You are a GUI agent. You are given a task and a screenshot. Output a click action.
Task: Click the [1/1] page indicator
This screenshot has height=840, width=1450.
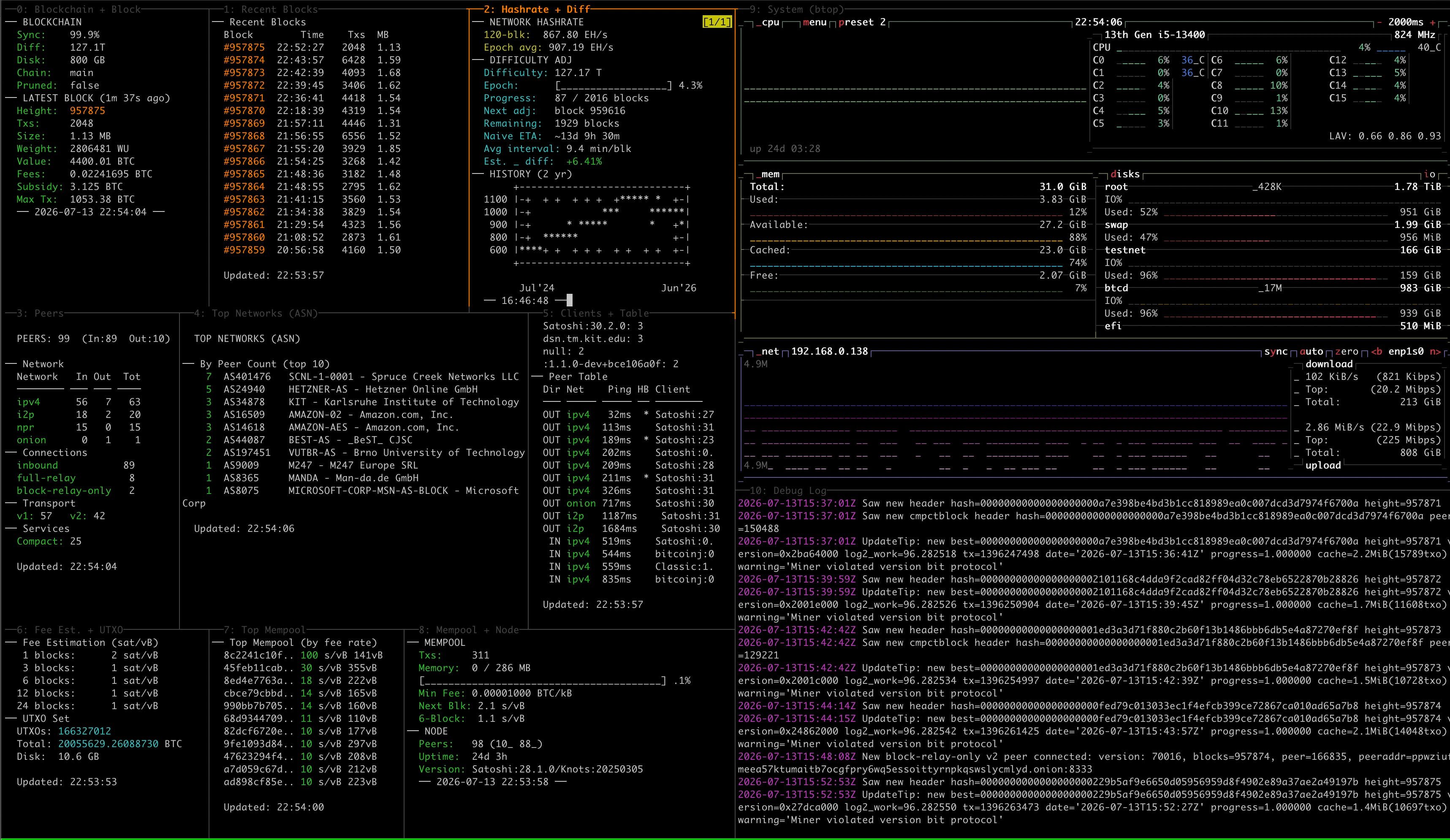717,22
